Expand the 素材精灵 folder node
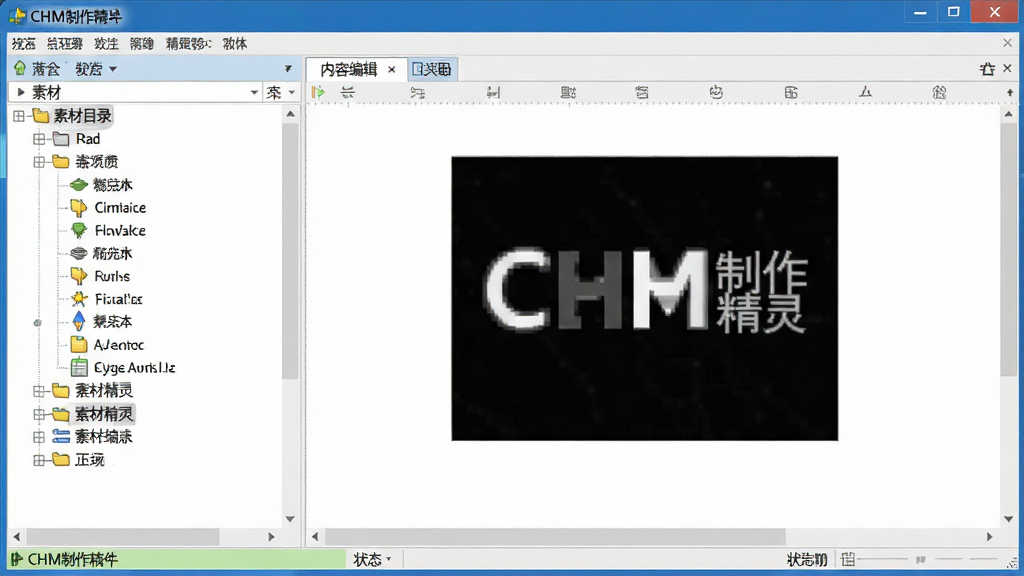Screen dimensions: 1024x576 (39, 391)
